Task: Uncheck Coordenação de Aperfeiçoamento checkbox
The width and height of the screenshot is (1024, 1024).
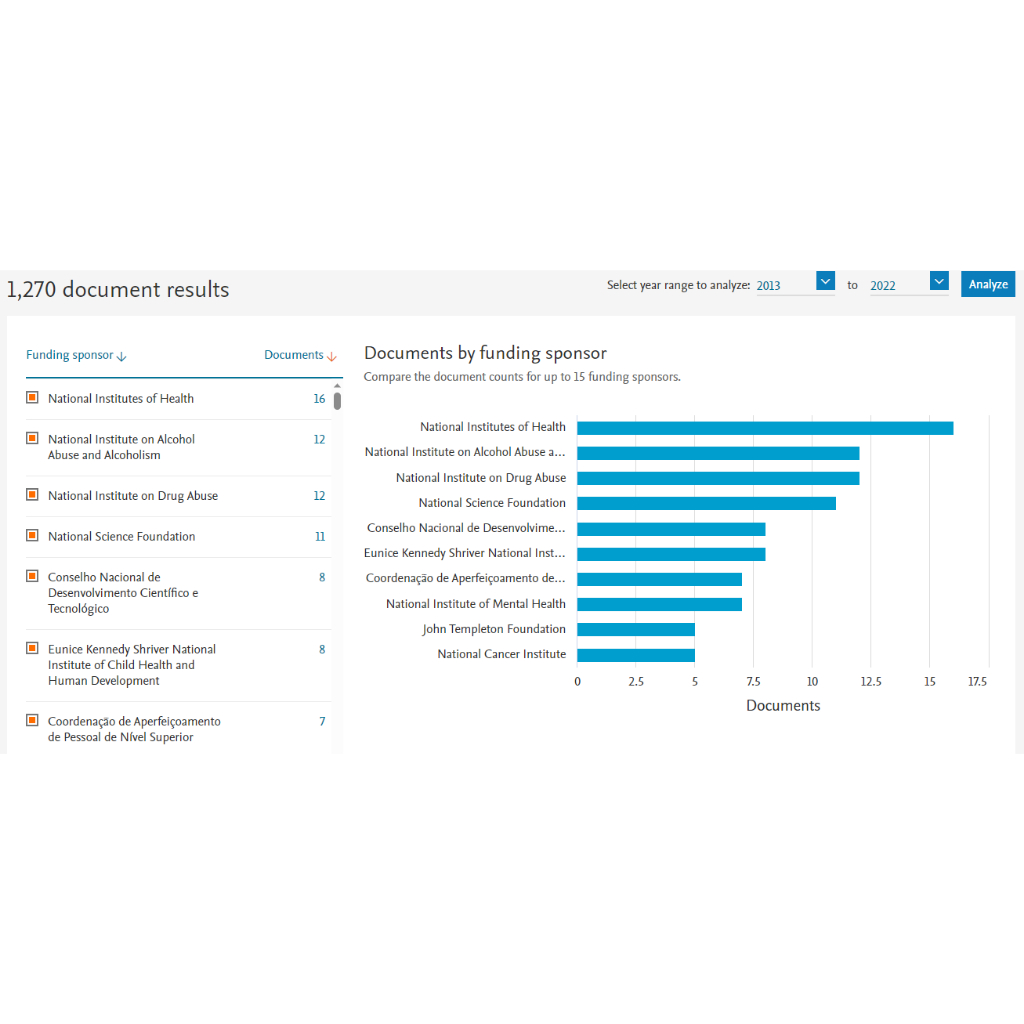Action: [32, 720]
